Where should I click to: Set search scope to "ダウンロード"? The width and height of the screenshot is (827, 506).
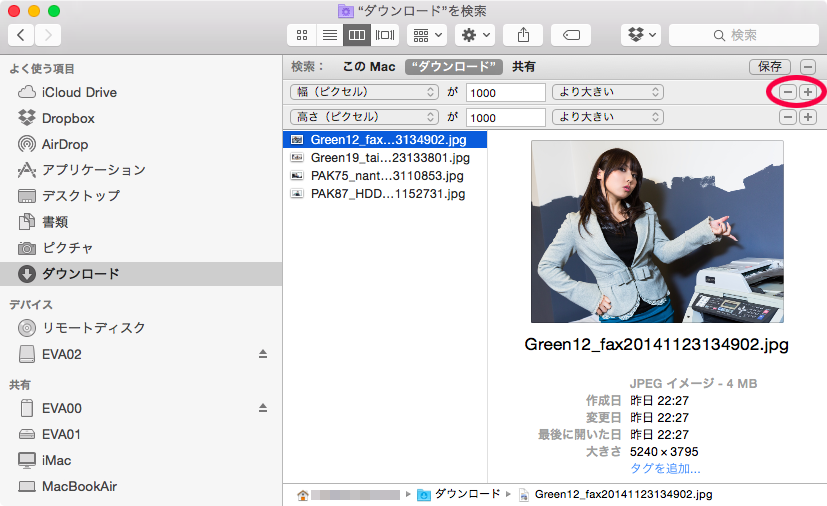(454, 67)
